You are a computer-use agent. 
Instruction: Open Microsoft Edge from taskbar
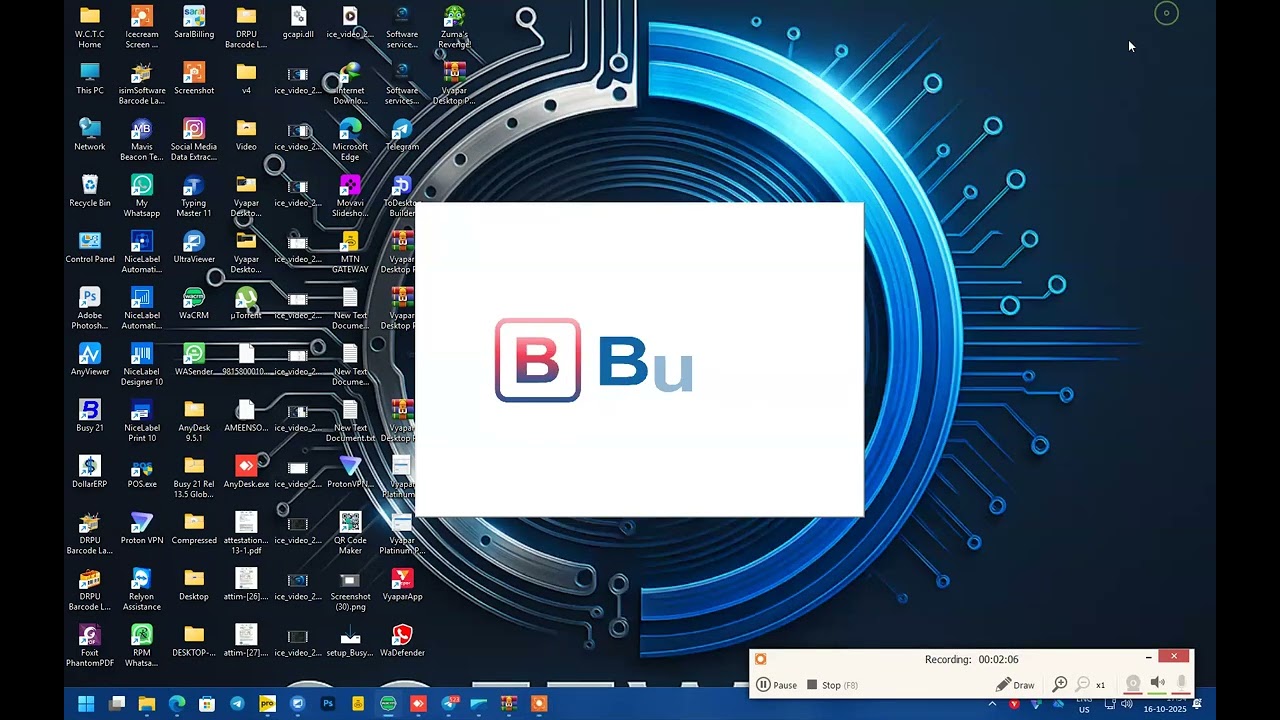tap(177, 704)
